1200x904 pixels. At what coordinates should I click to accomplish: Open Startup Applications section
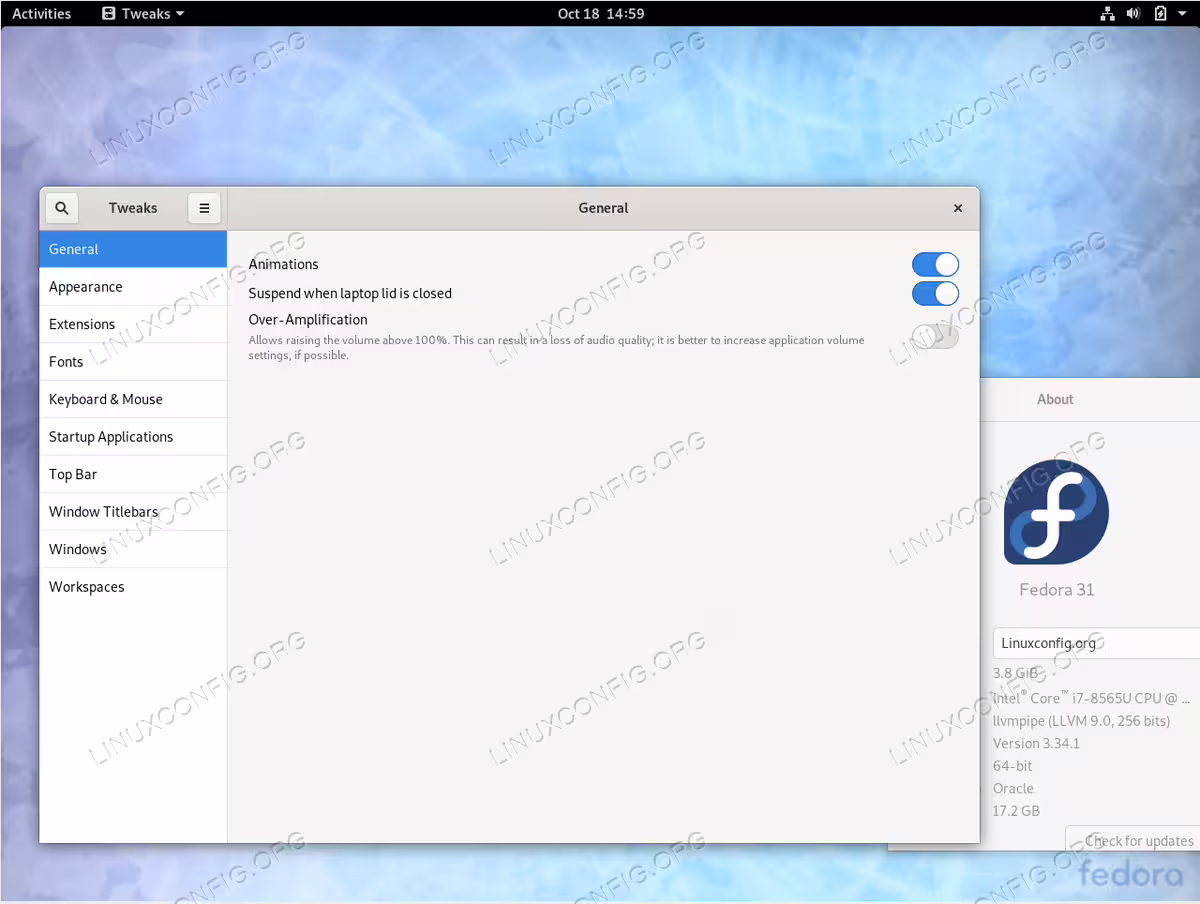point(133,437)
